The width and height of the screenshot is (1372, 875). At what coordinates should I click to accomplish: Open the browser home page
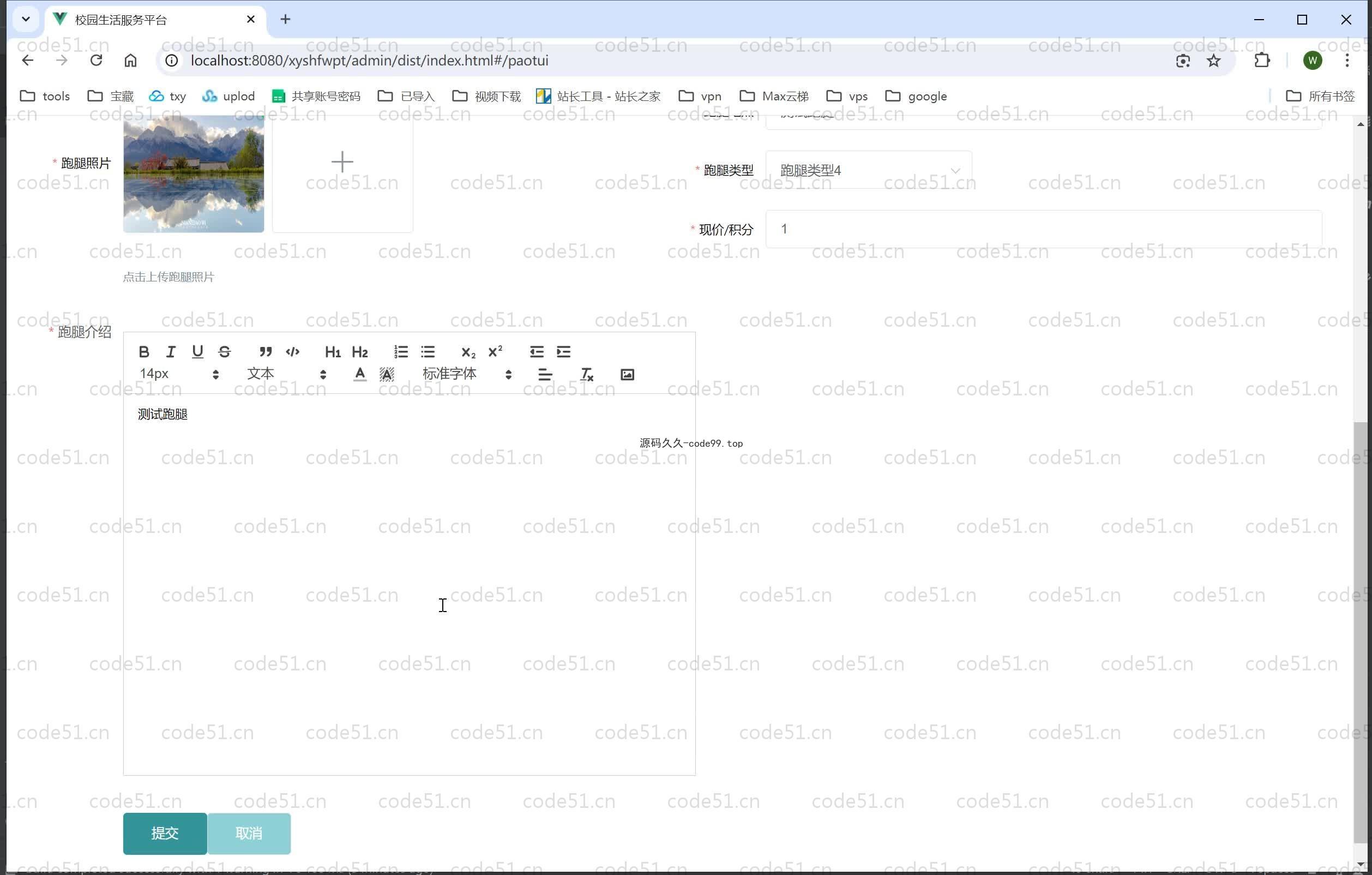click(x=130, y=61)
